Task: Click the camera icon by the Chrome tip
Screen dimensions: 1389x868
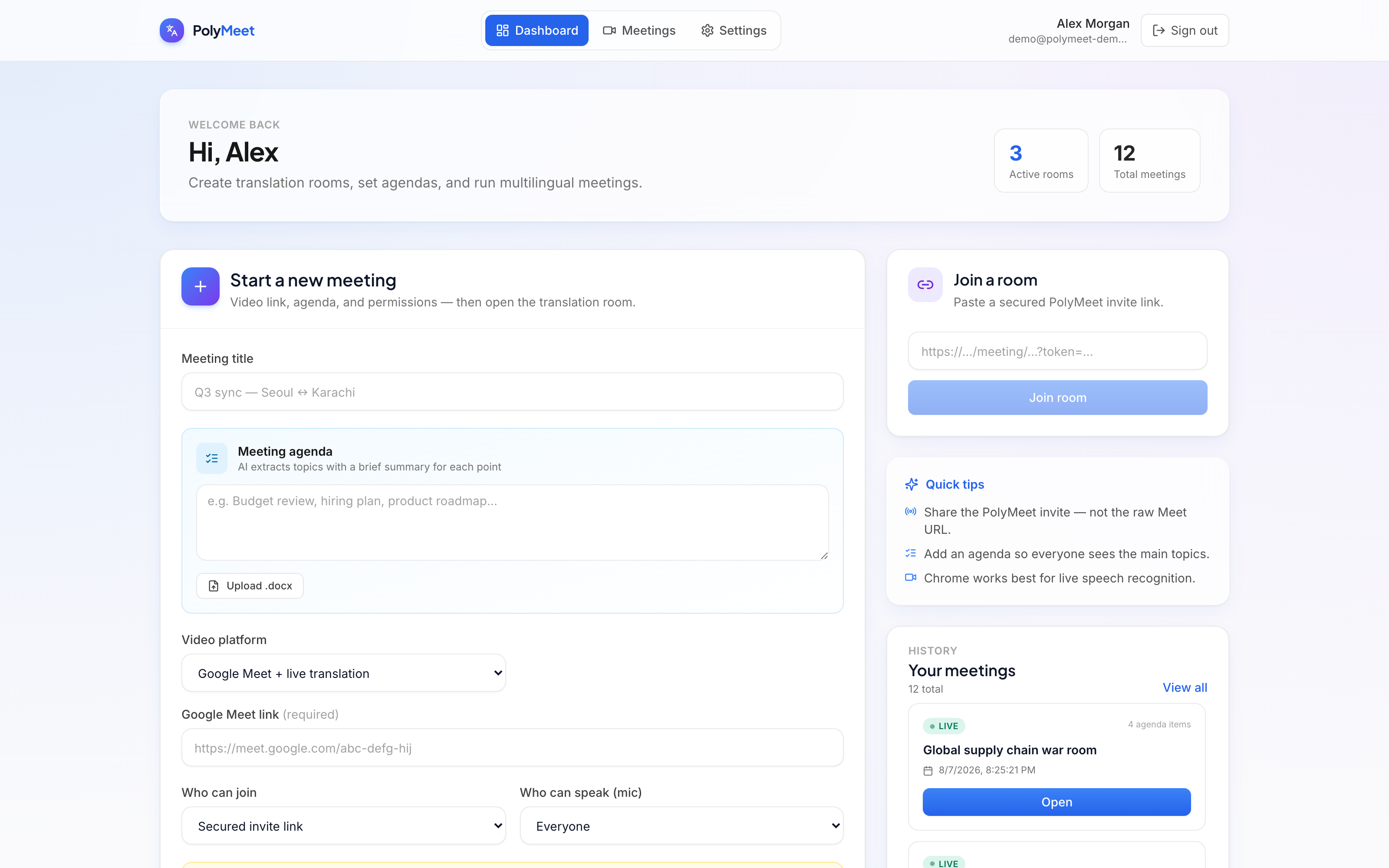Action: click(910, 578)
